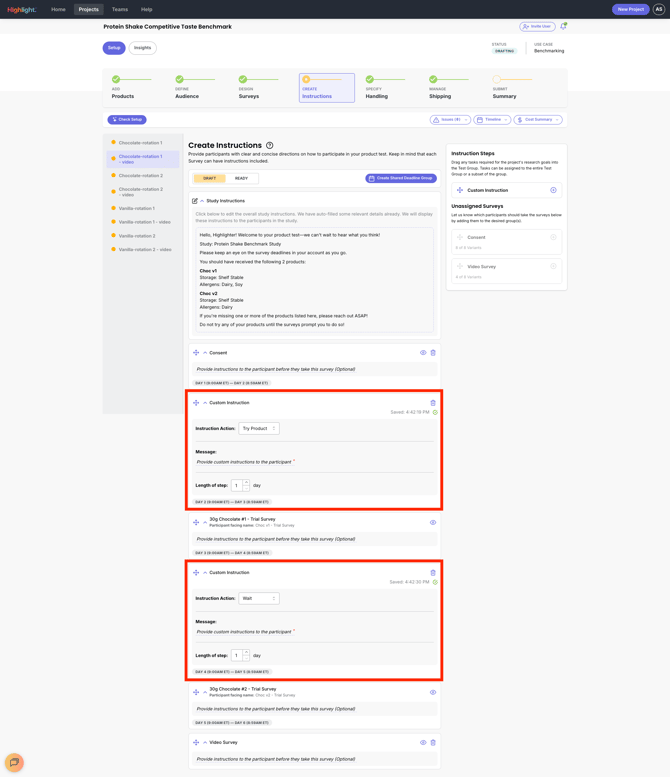Click Create Shared Deadline Group button
Screen dimensions: 670x777
point(401,178)
